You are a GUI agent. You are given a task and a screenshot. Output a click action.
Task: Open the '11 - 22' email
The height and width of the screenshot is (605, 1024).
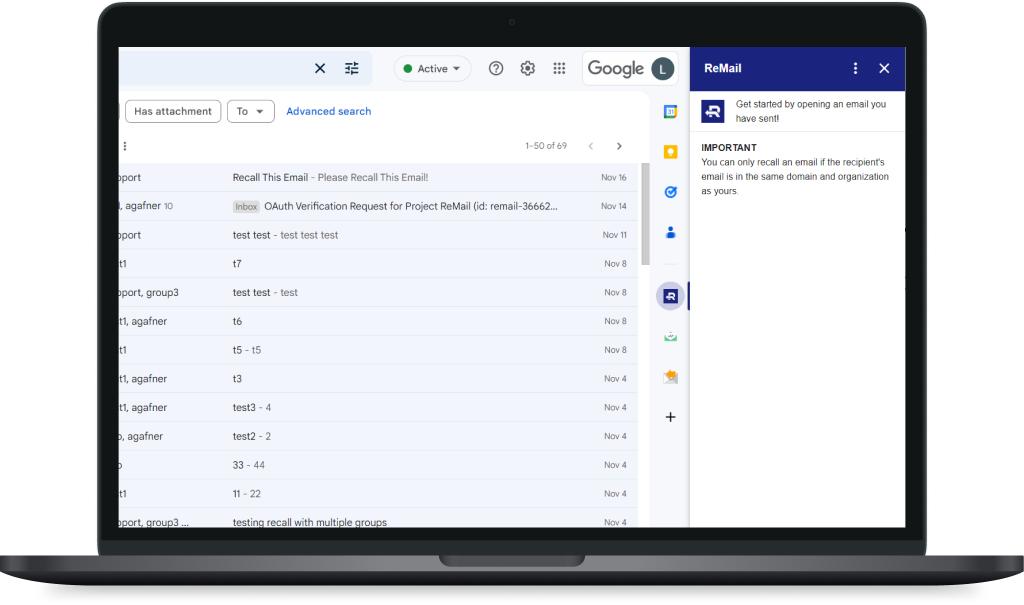(379, 493)
